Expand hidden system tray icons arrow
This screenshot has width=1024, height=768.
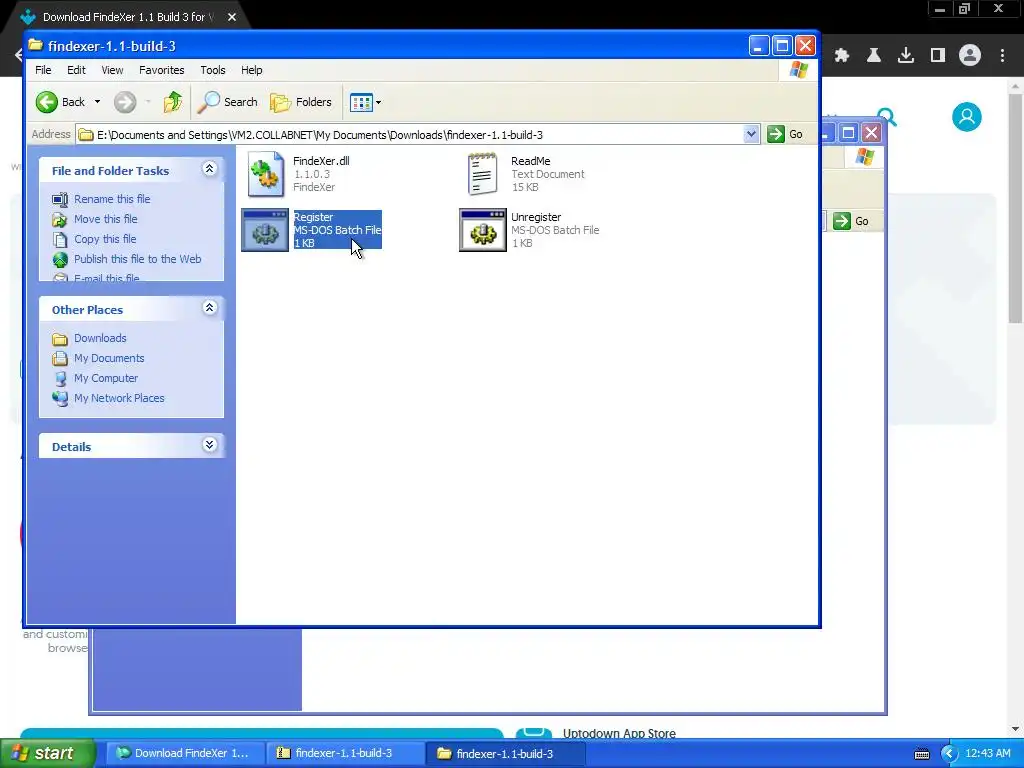coord(949,754)
